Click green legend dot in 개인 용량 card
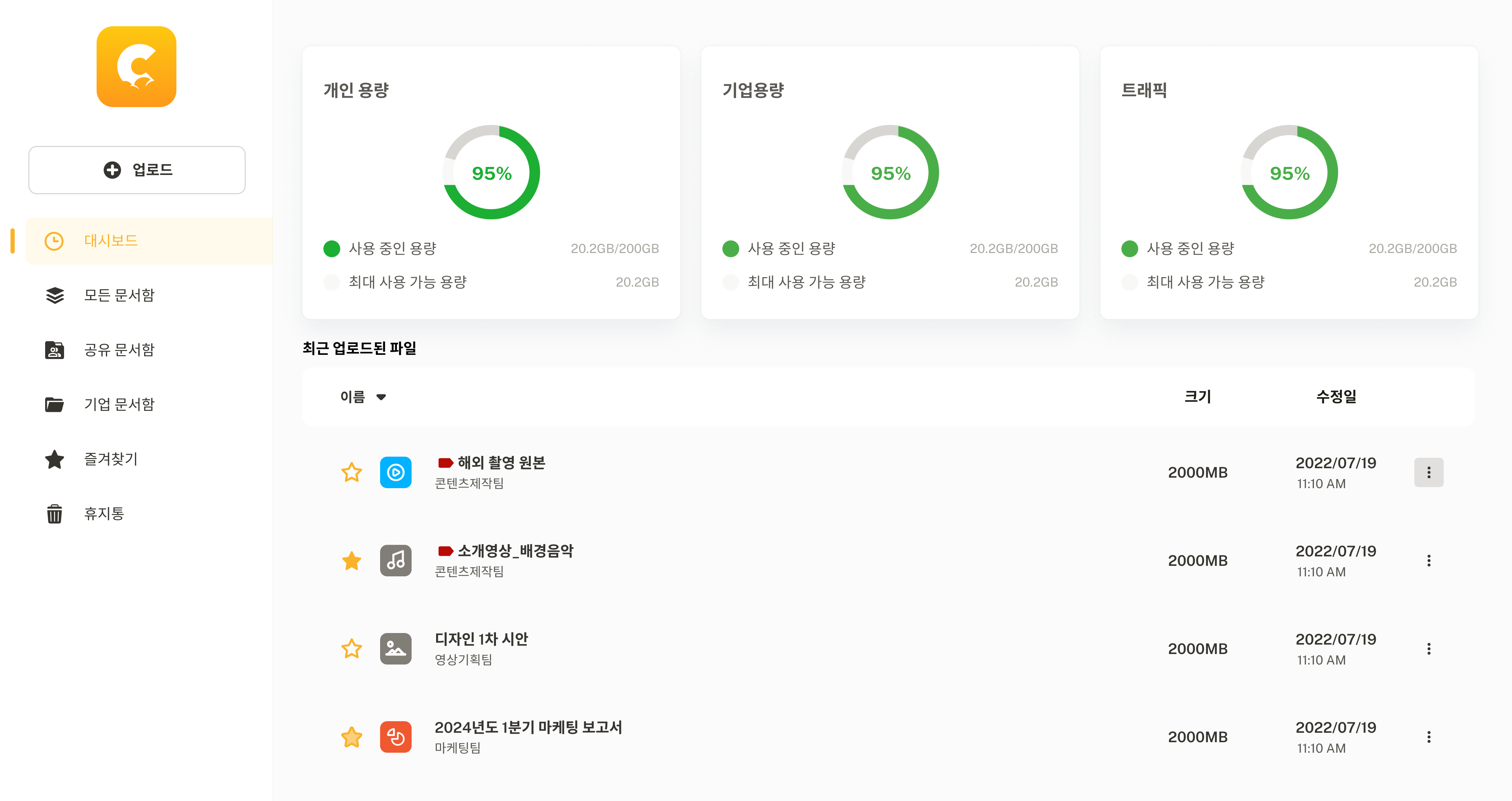The width and height of the screenshot is (1512, 801). pyautogui.click(x=332, y=249)
